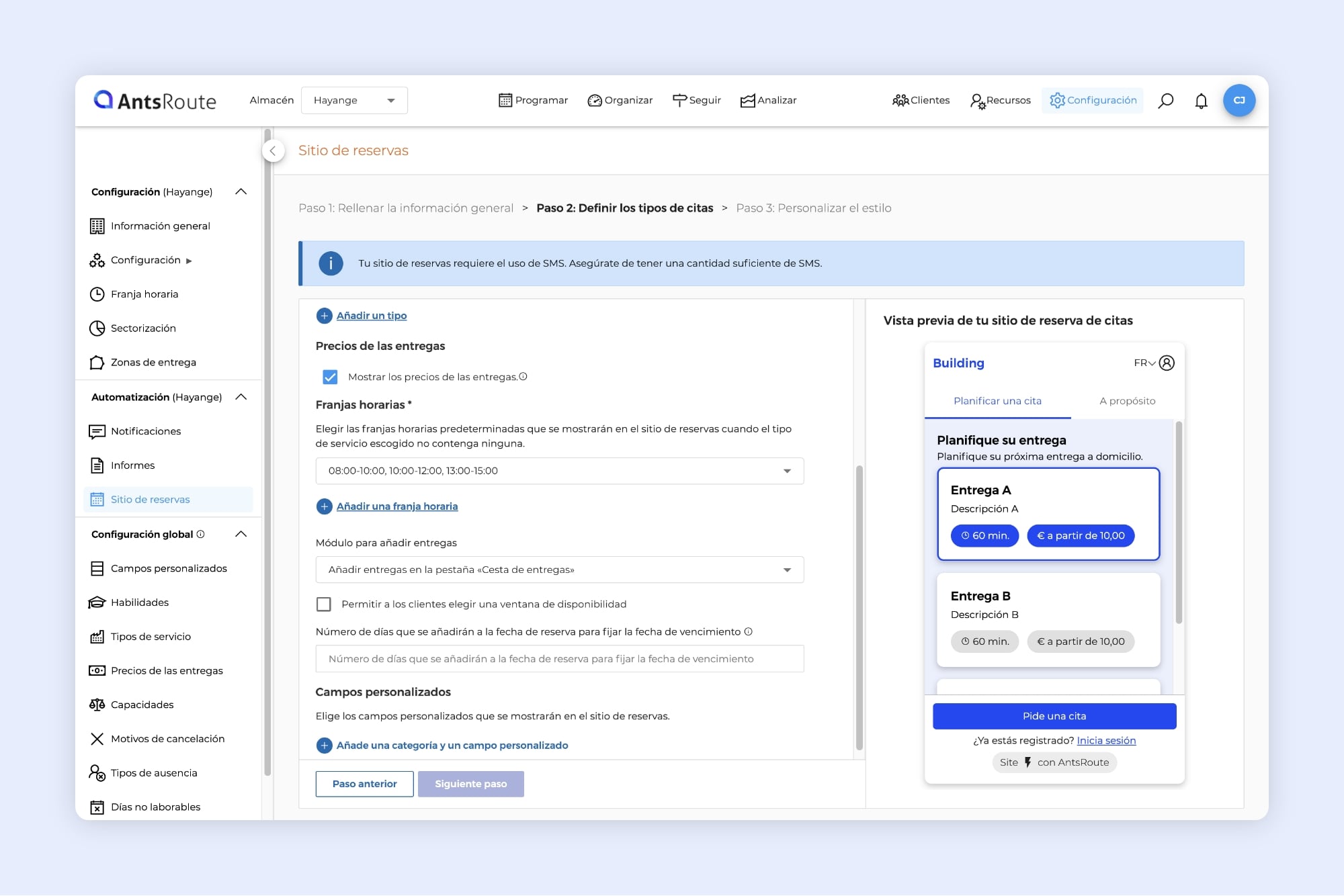1344x896 pixels.
Task: Click the info icon next to Configuración global
Action: coord(200,535)
